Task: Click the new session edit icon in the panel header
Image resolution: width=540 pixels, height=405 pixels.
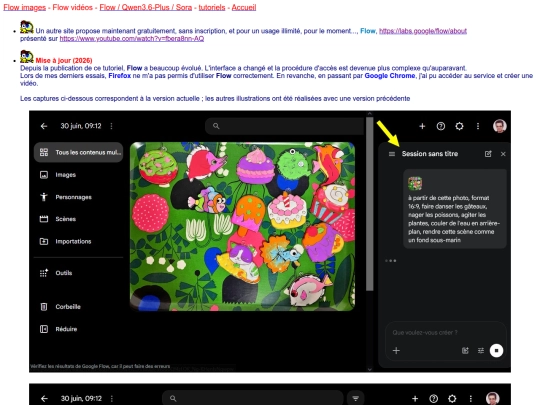Action: [488, 154]
